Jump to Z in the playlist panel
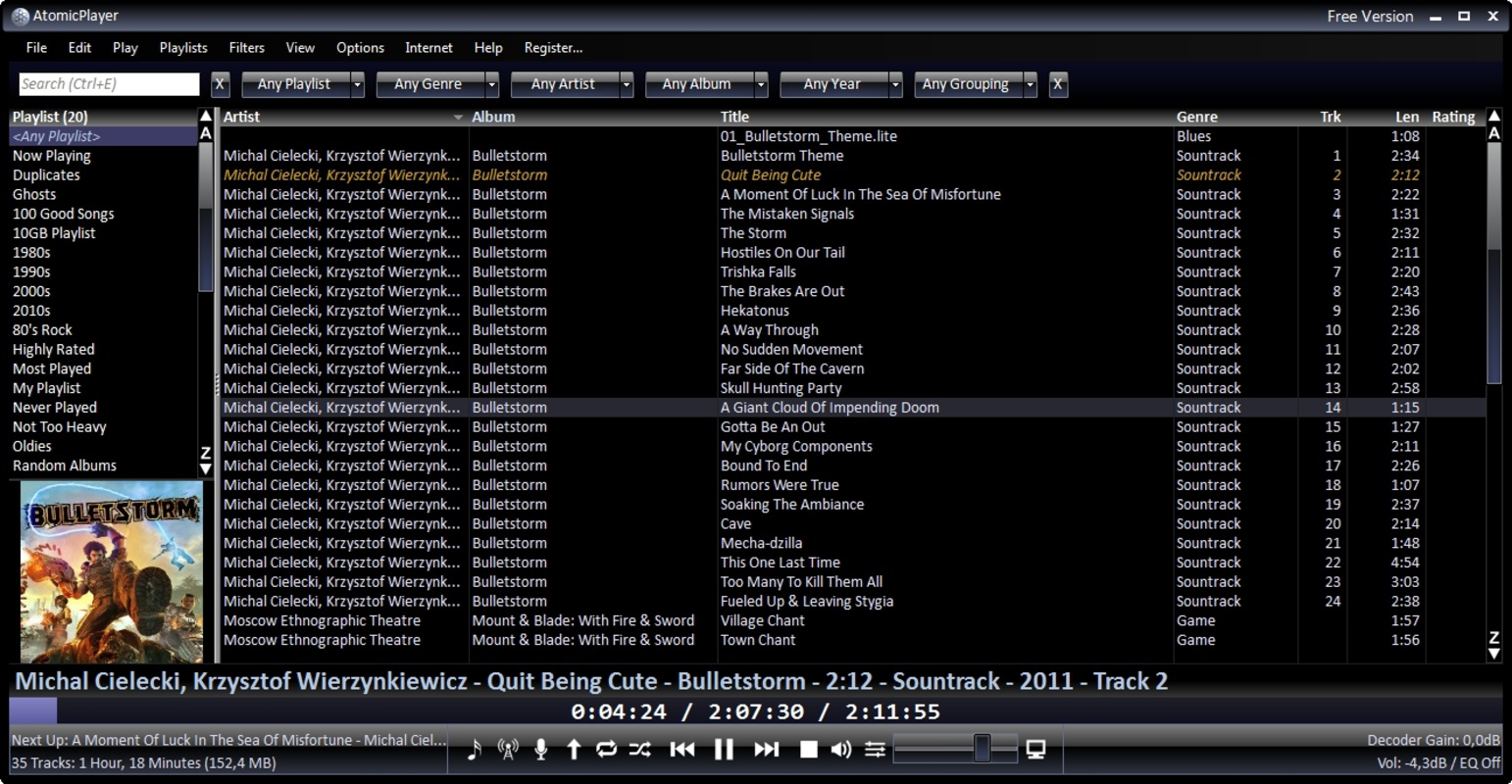The image size is (1512, 784). (206, 453)
